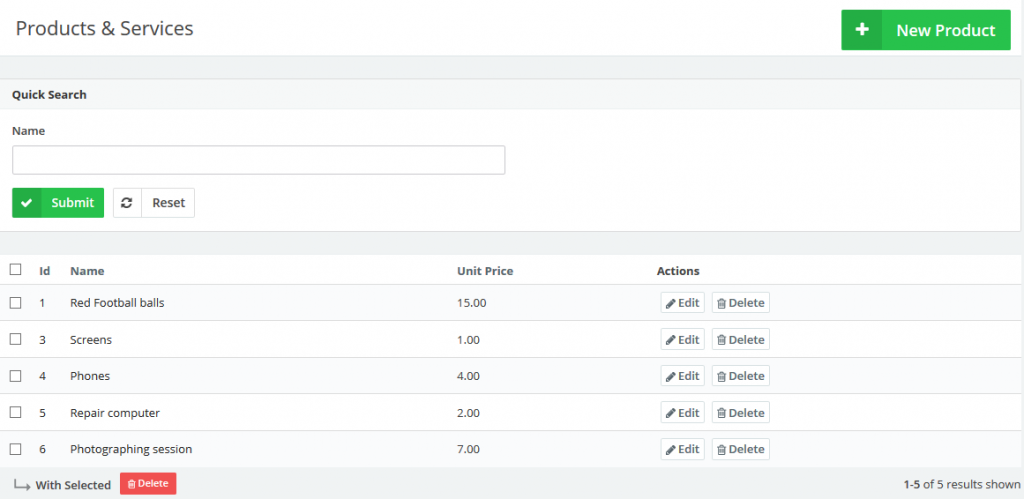Screen dimensions: 1024x499
Task: Sort table by Name column header
Action: [87, 271]
